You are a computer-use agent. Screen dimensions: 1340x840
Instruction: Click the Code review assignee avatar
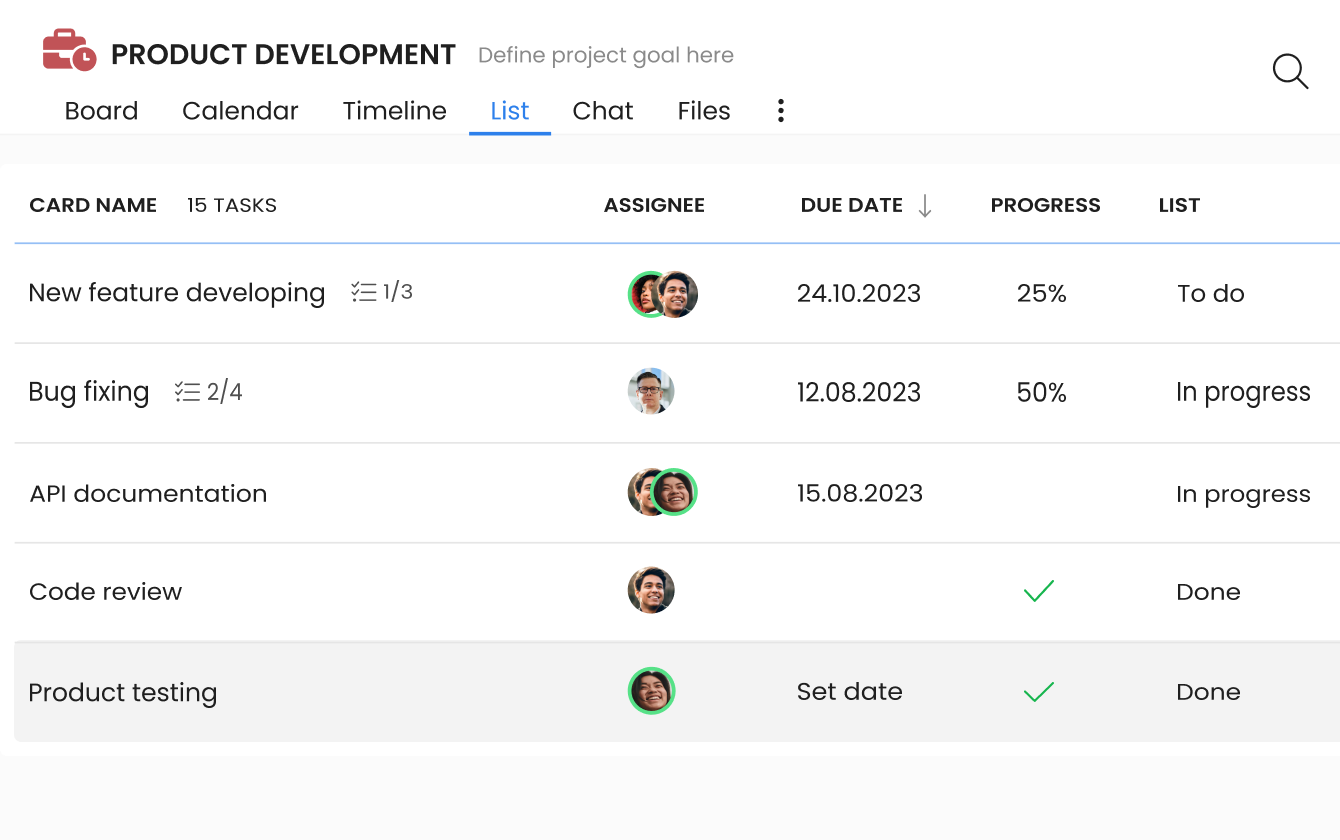click(651, 591)
